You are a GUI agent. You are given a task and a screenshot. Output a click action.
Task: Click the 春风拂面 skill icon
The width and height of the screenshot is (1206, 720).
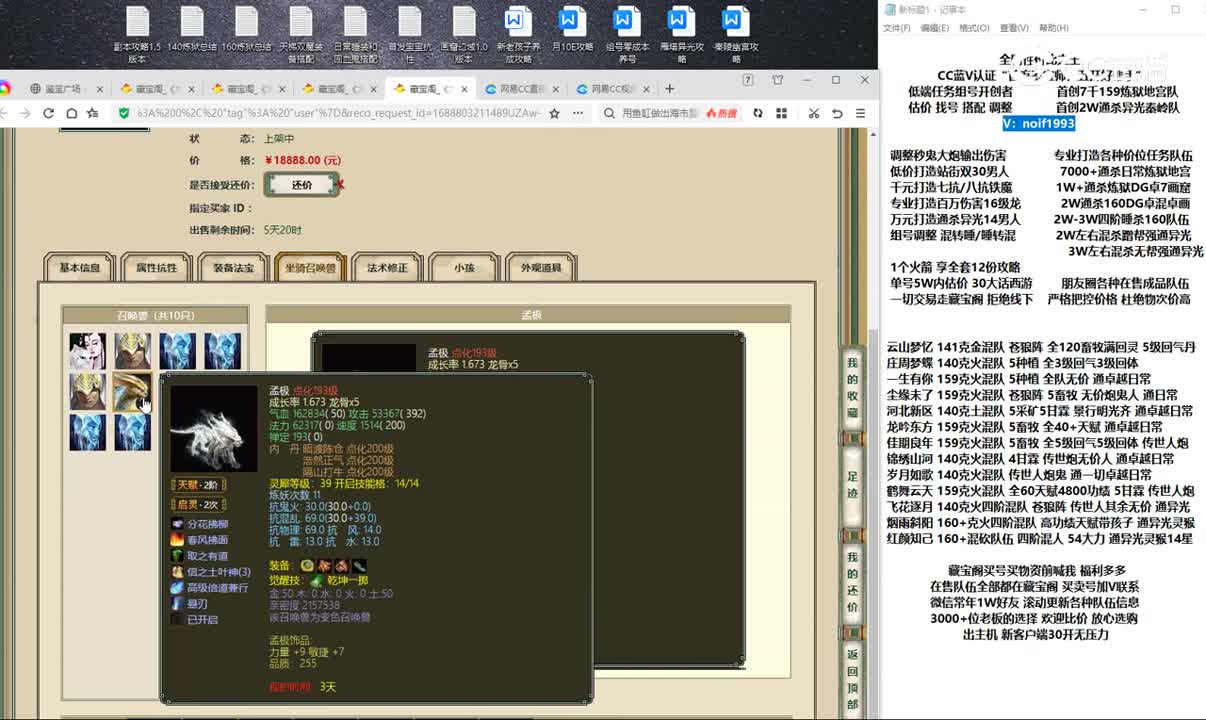coord(177,540)
